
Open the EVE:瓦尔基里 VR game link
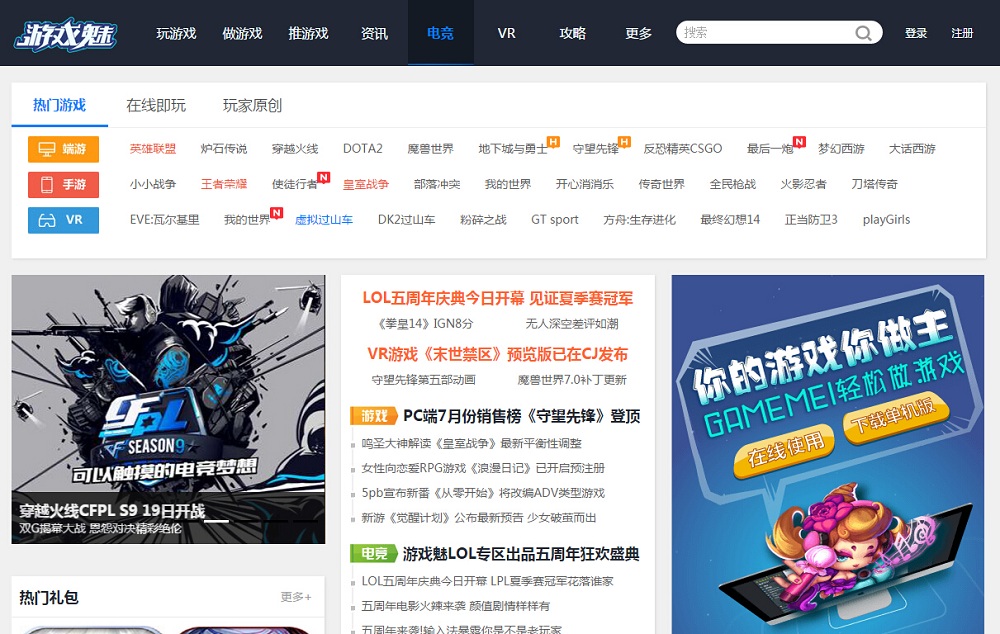[165, 219]
